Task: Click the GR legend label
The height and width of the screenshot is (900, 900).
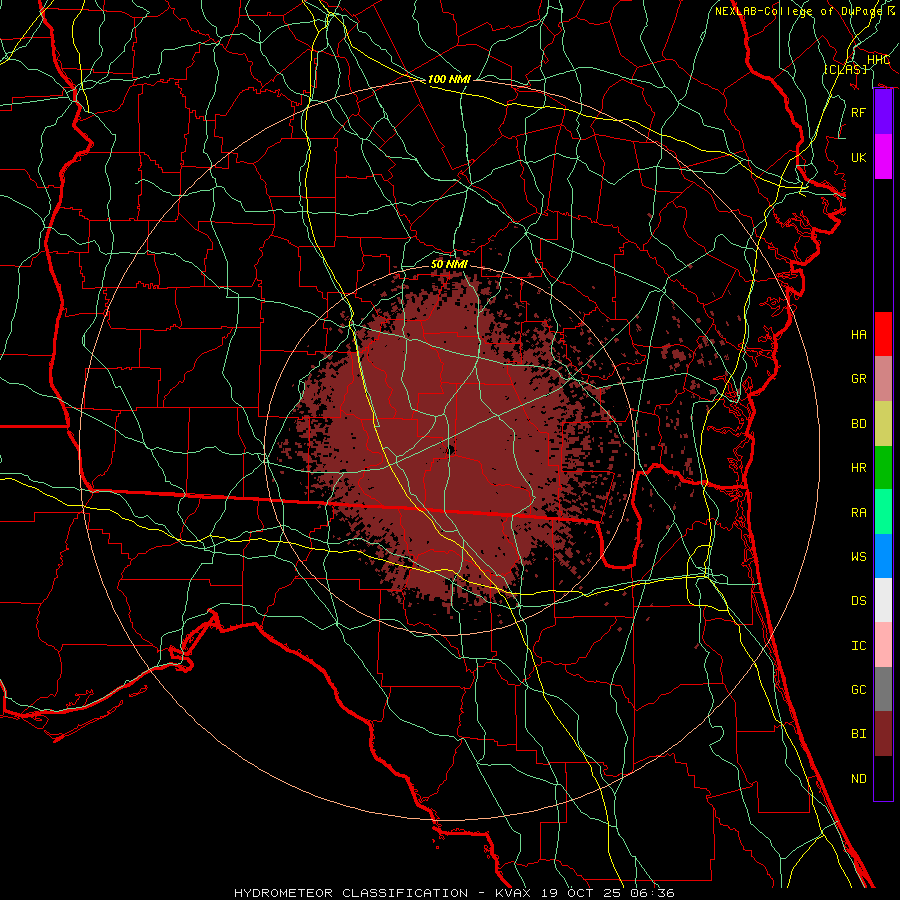Action: click(859, 379)
